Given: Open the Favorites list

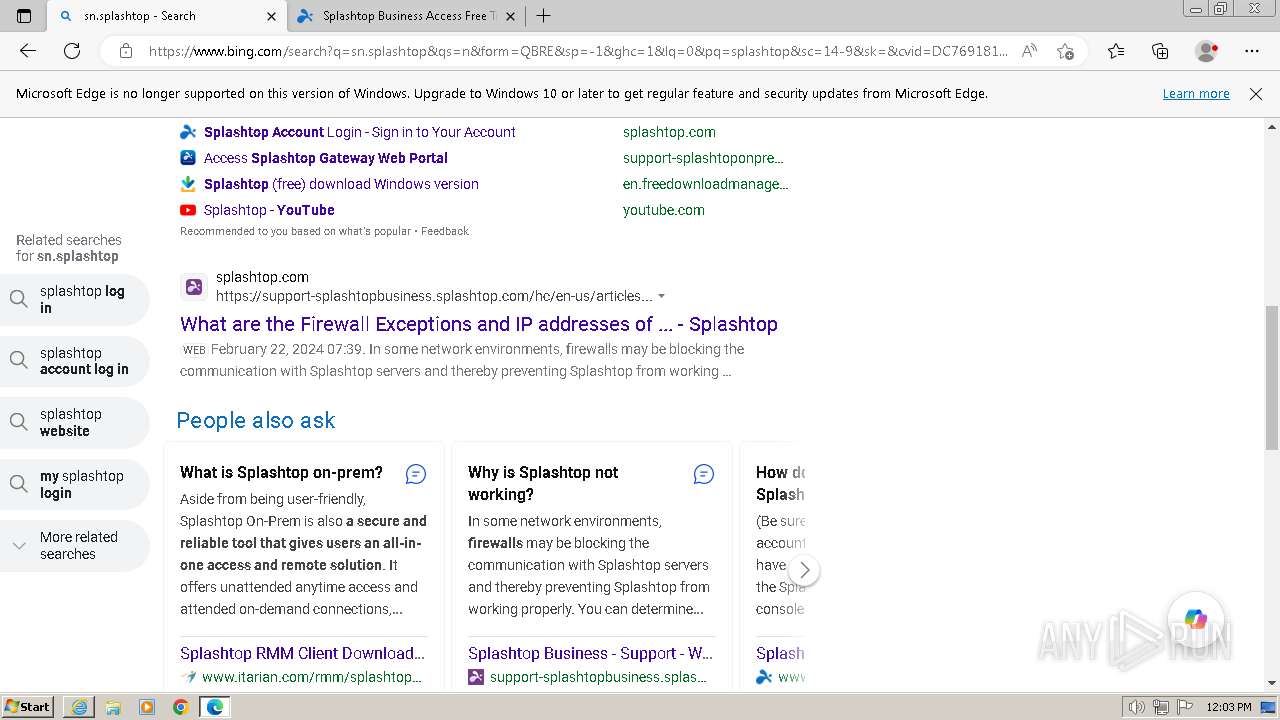Looking at the screenshot, I should tap(1116, 51).
